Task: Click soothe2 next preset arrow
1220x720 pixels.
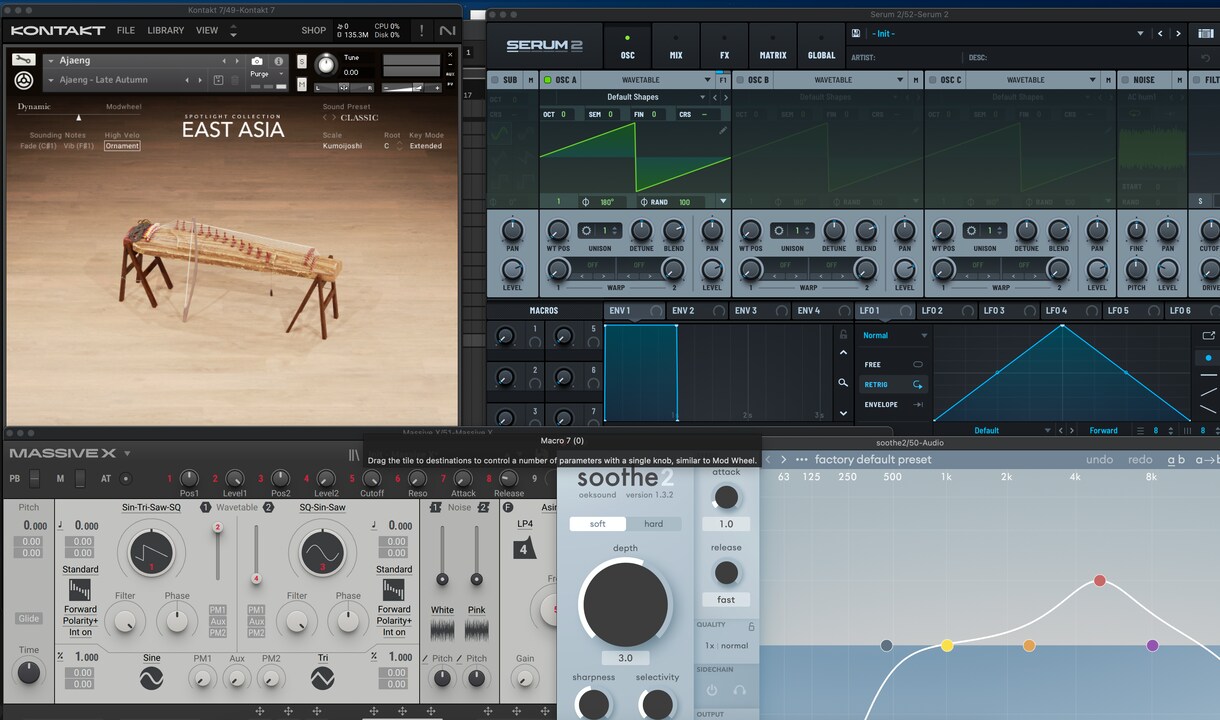Action: (784, 460)
